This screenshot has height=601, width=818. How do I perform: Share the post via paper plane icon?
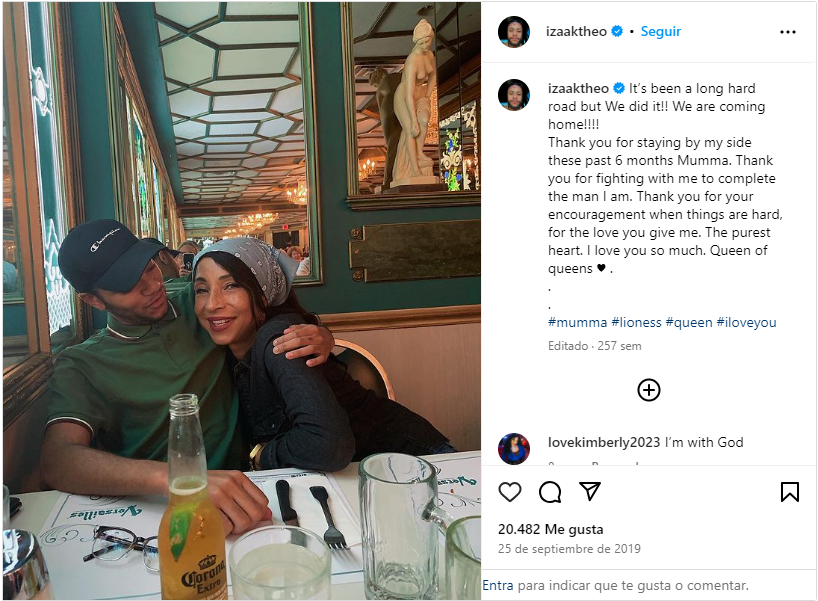[590, 491]
